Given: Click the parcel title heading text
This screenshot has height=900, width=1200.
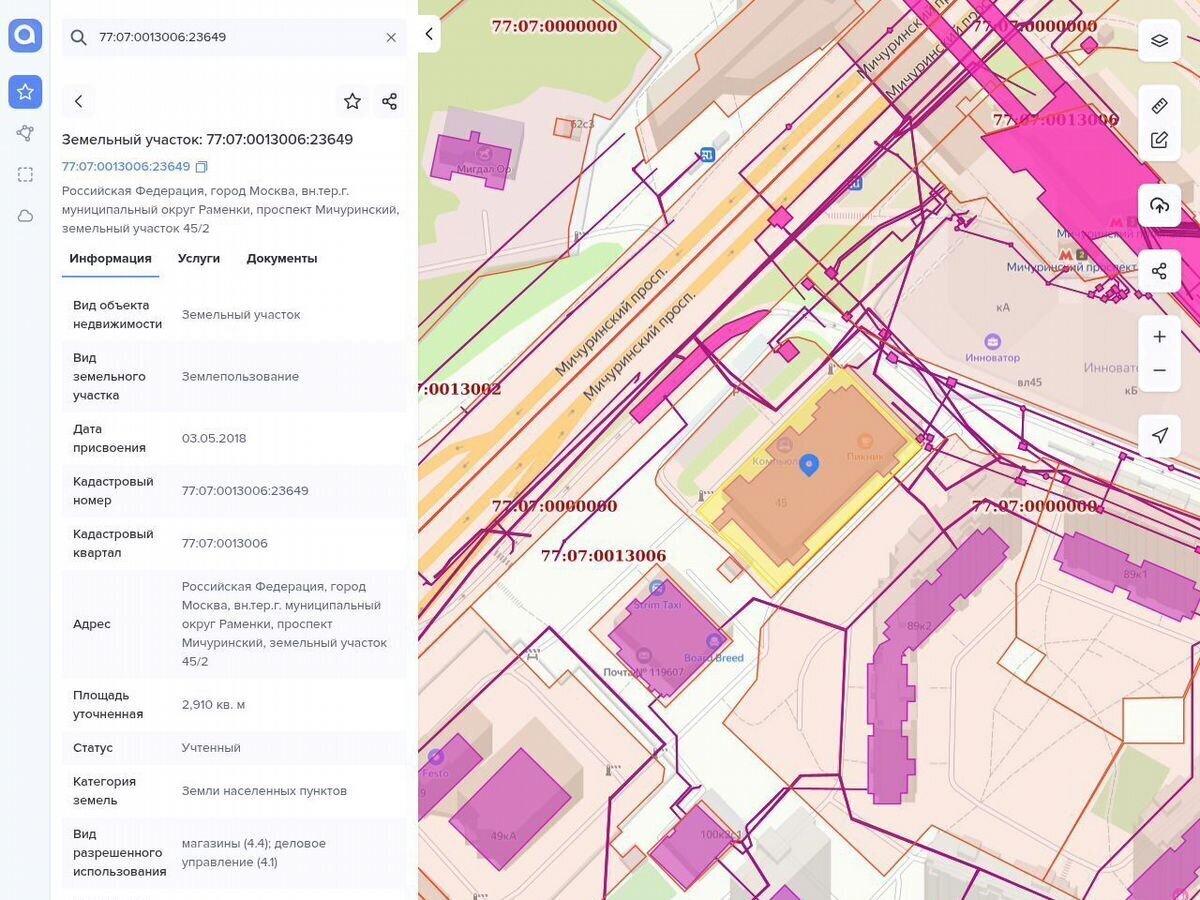Looking at the screenshot, I should pyautogui.click(x=207, y=139).
